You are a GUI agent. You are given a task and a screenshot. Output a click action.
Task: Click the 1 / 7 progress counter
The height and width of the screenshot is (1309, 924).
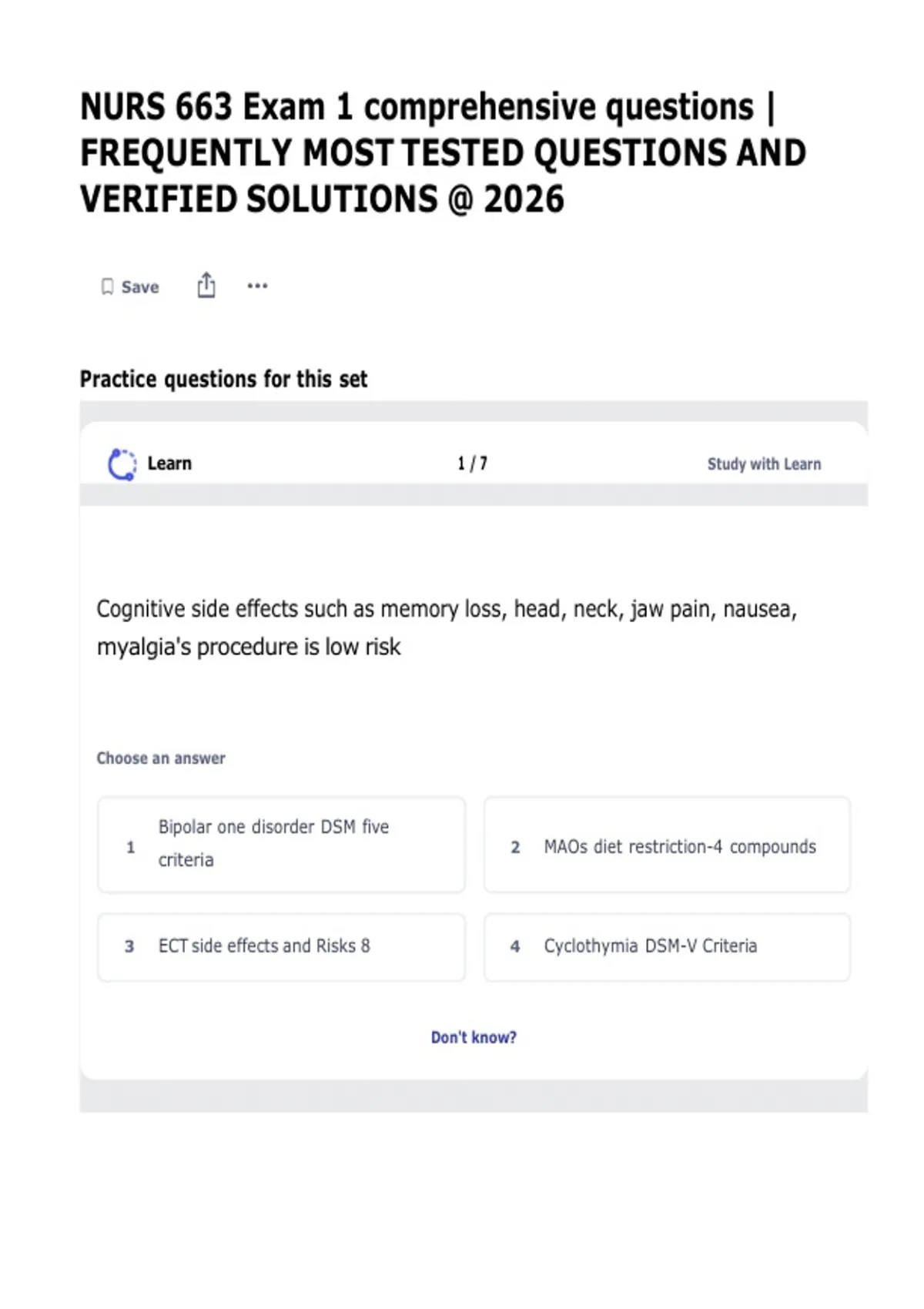point(472,464)
